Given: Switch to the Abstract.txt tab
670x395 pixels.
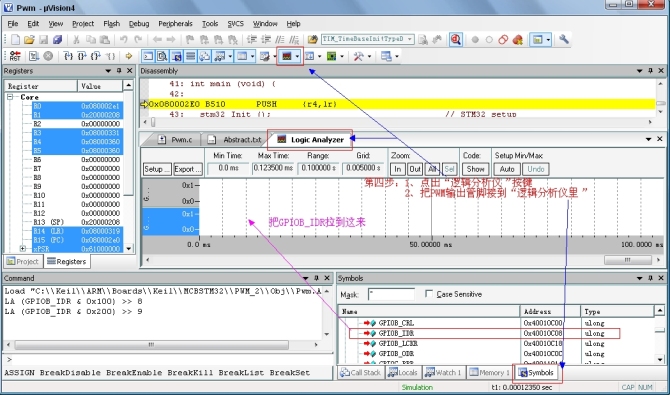Looking at the screenshot, I should point(235,140).
